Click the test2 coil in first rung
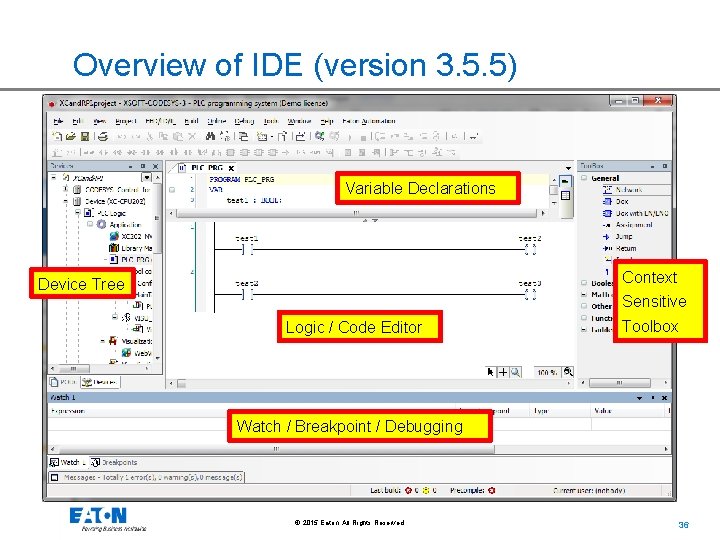Viewport: 720px width, 540px height. tap(530, 249)
